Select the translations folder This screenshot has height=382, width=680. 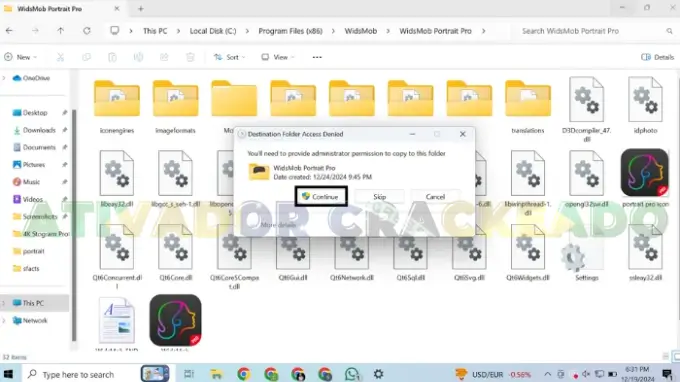pyautogui.click(x=528, y=106)
